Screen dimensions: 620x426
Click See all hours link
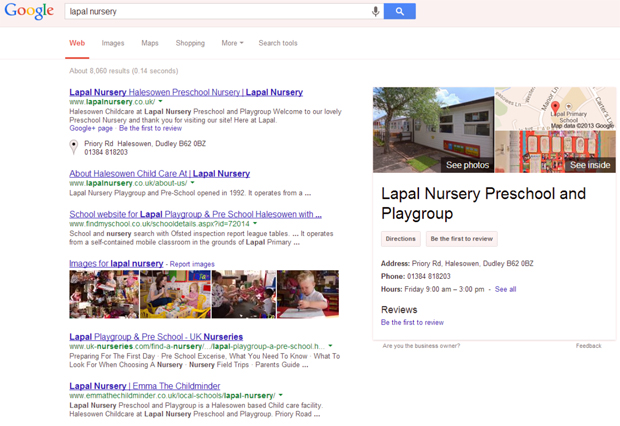(x=505, y=289)
